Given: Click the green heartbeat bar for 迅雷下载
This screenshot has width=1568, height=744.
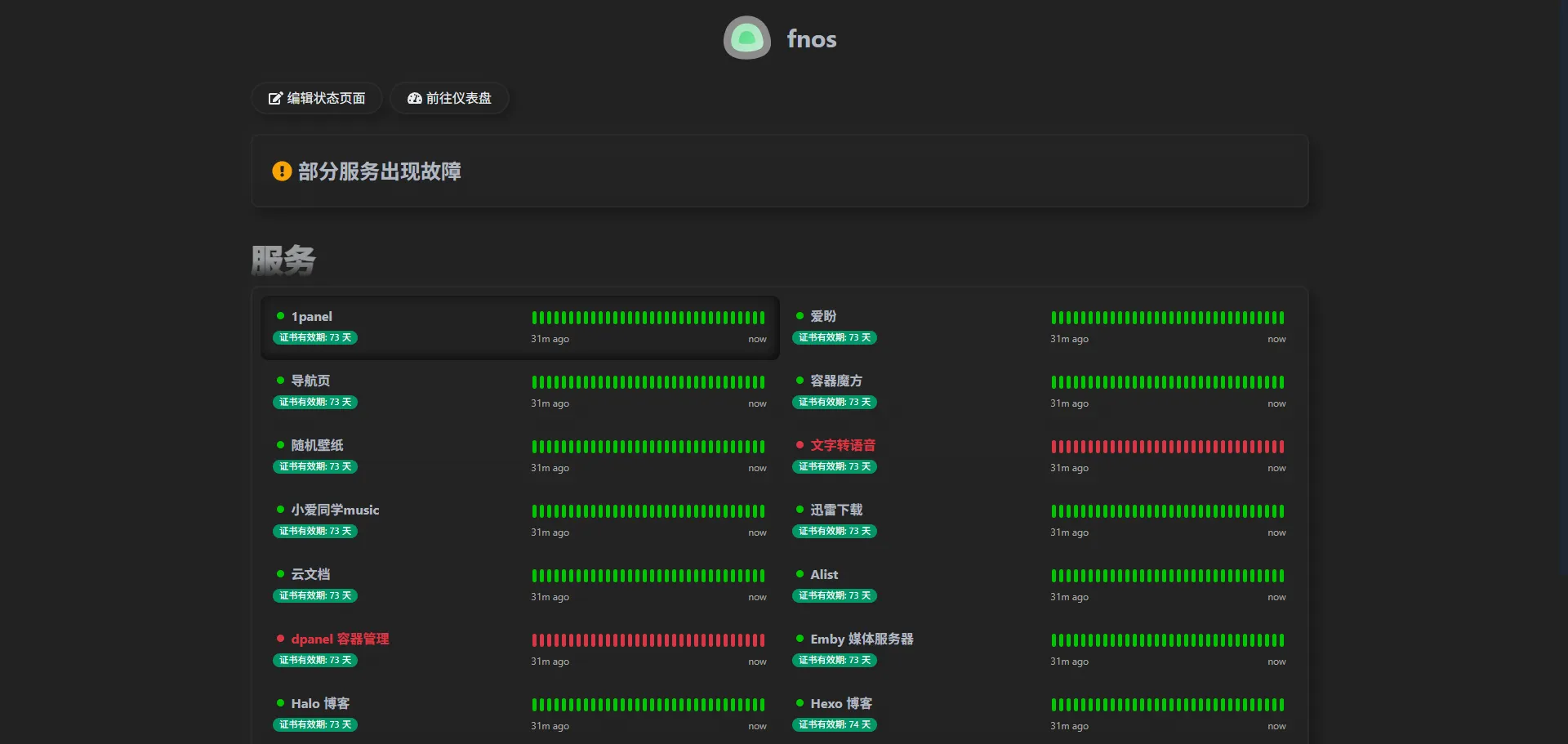Looking at the screenshot, I should pyautogui.click(x=1167, y=511).
